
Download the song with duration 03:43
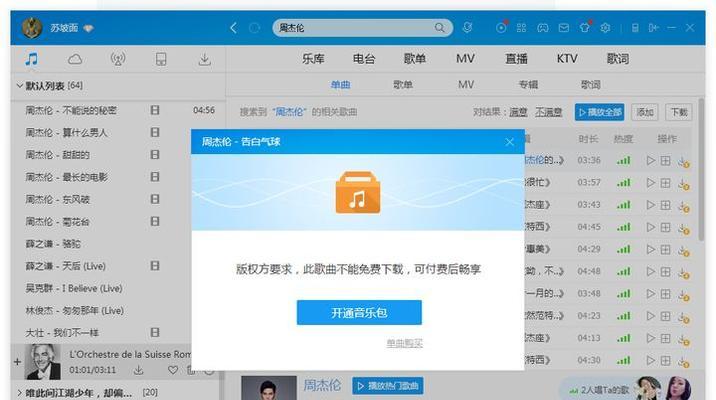tap(683, 205)
